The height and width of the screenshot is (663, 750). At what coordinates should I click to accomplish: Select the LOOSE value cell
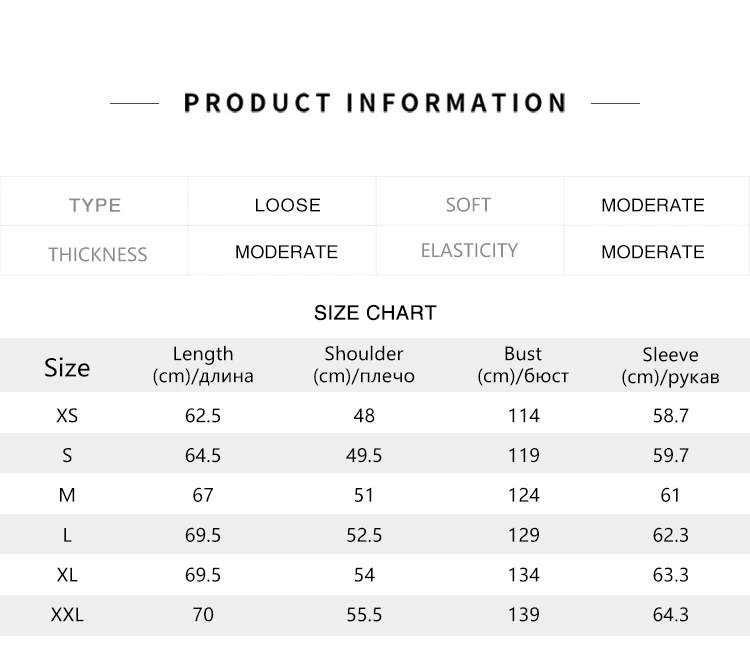tap(287, 205)
